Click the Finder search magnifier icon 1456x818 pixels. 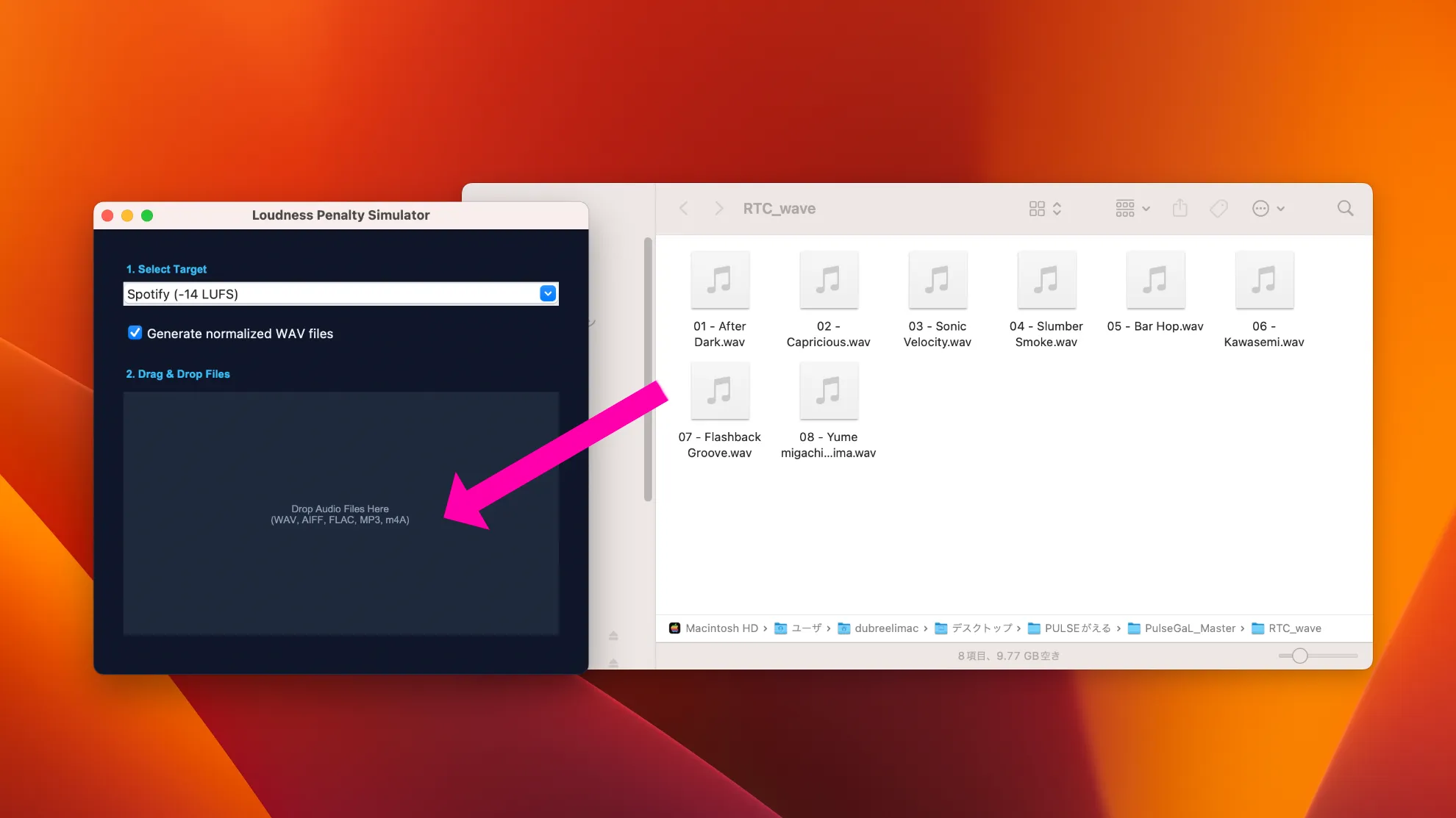(1345, 209)
